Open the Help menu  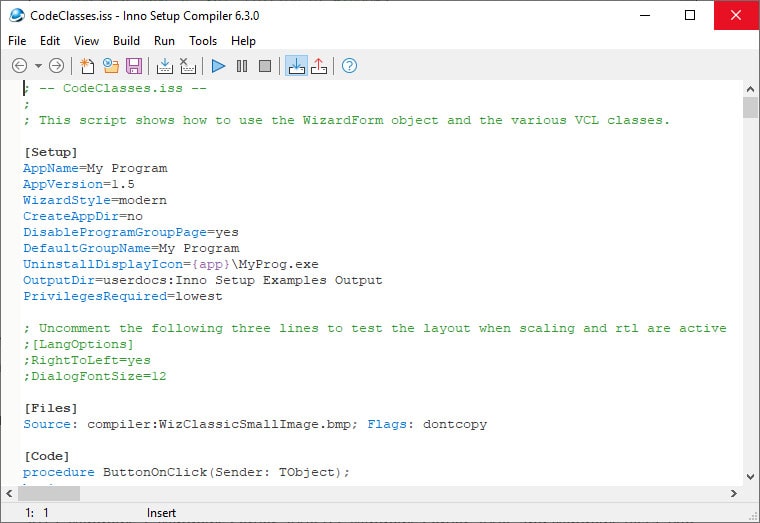click(243, 41)
